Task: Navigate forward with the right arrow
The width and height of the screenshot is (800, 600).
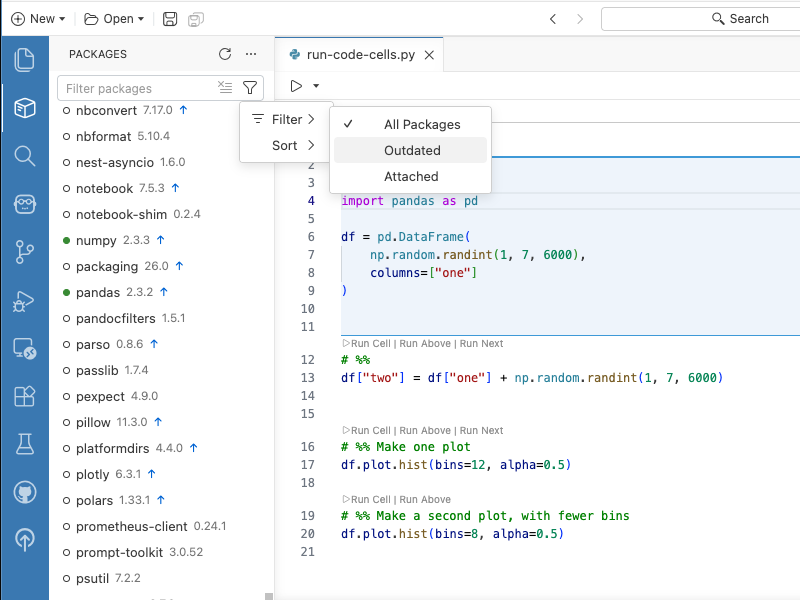Action: 580,19
